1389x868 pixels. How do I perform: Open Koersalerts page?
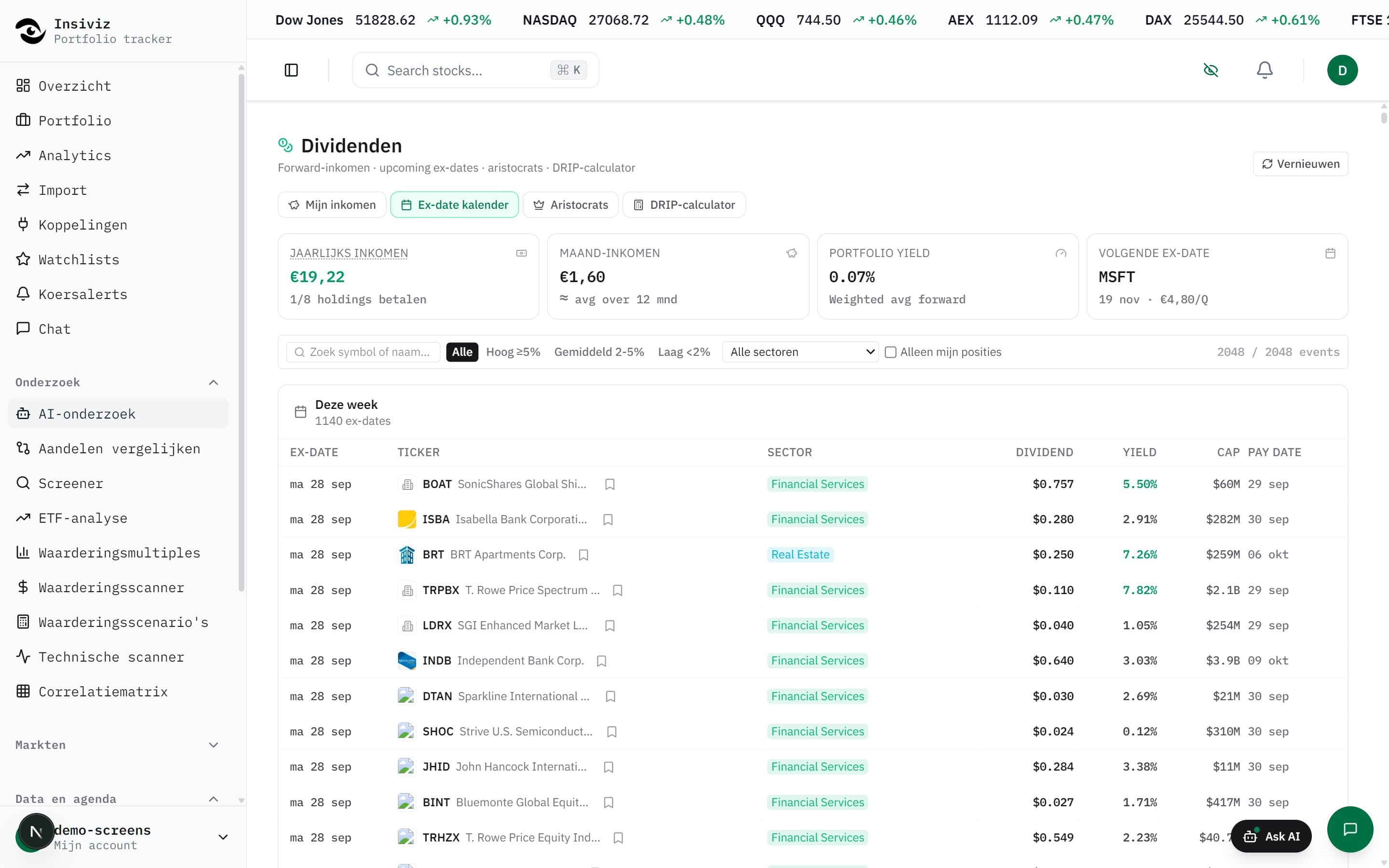coord(118,295)
